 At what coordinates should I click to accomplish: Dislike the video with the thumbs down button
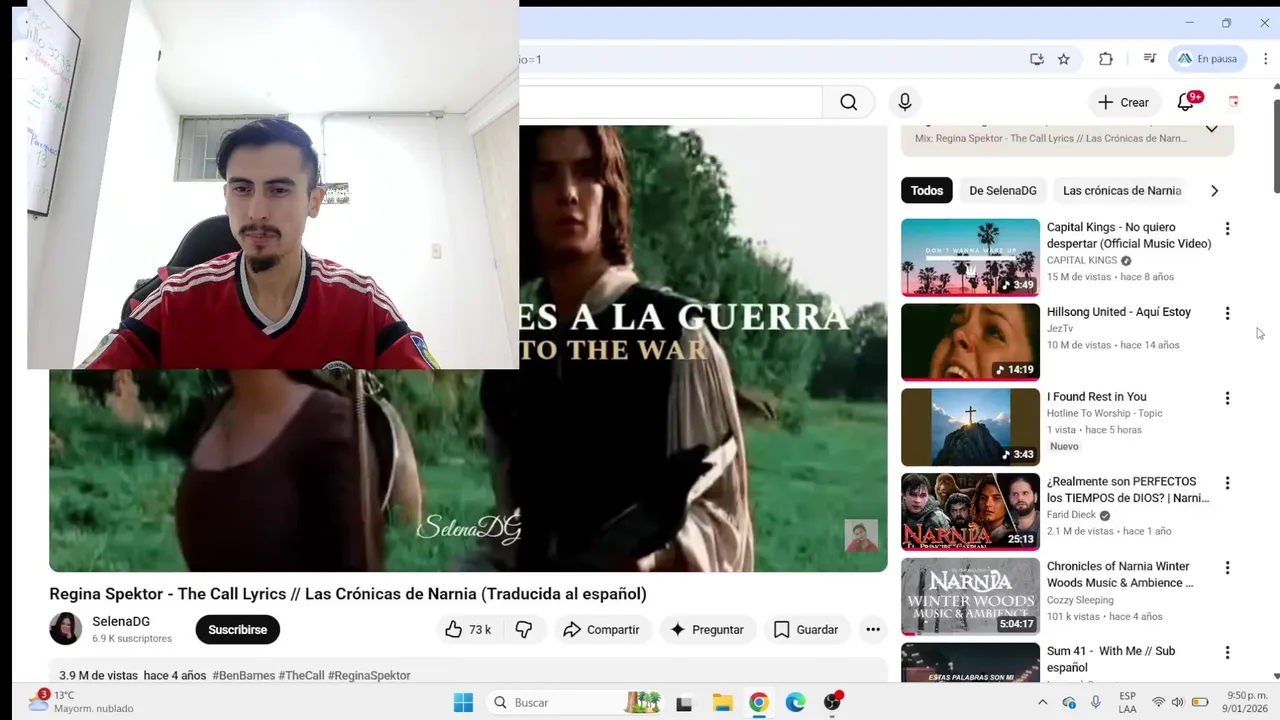tap(523, 629)
